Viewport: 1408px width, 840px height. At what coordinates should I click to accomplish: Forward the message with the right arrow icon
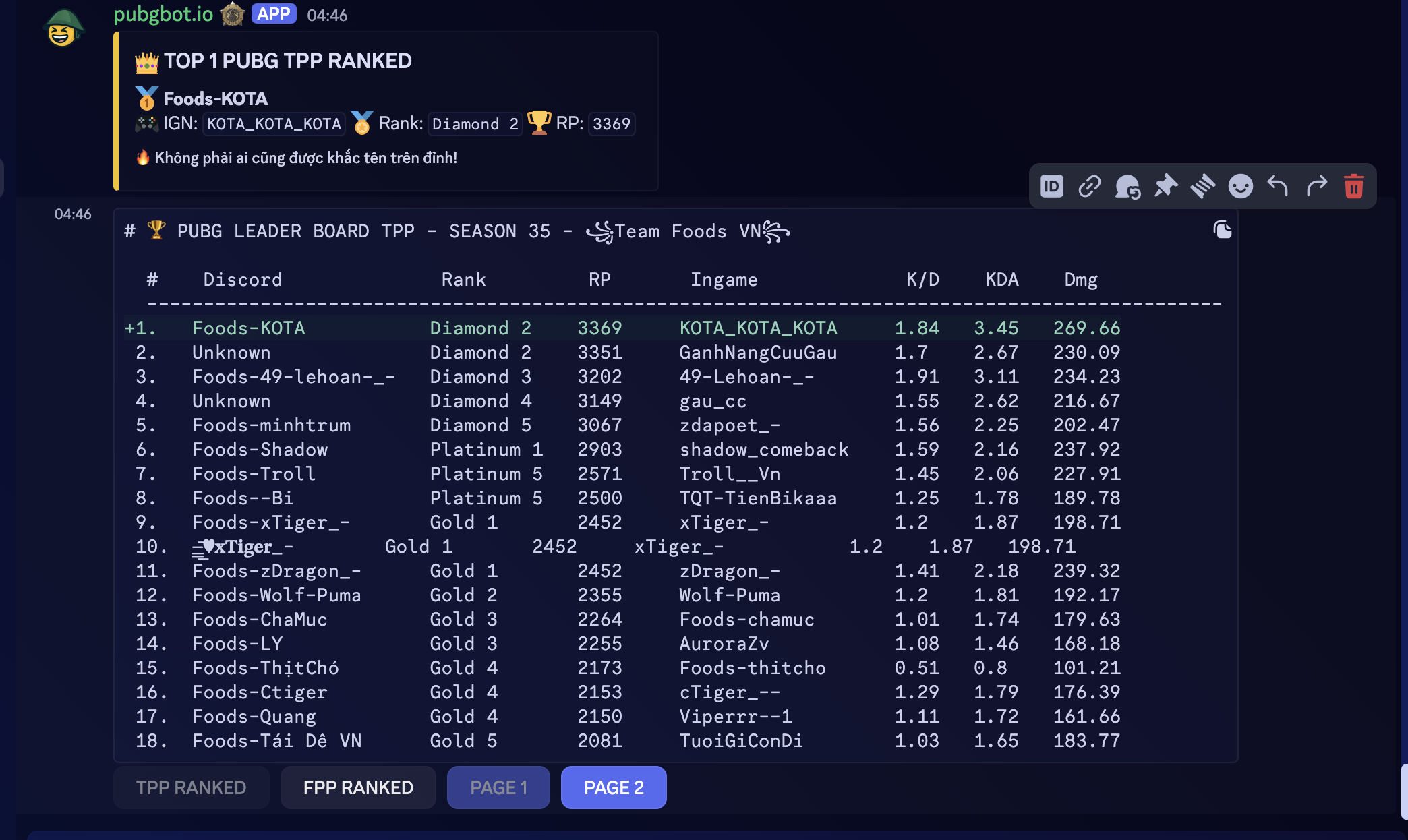pyautogui.click(x=1316, y=186)
